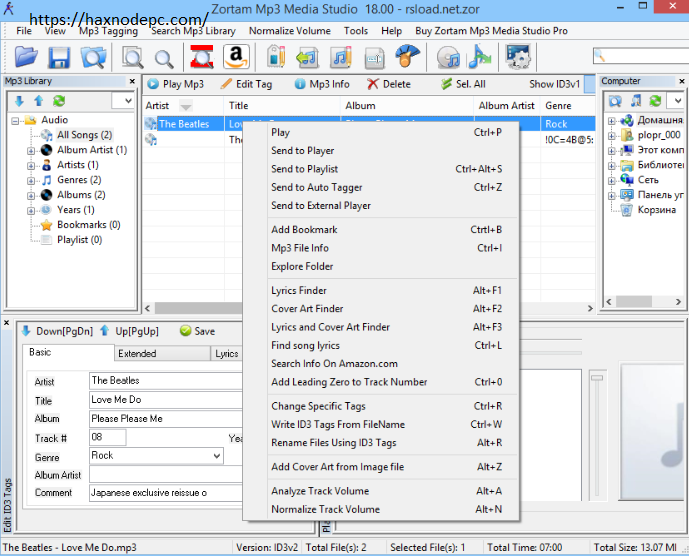Expand the Сеть node in Computer panel
The width and height of the screenshot is (689, 556).
pos(611,181)
